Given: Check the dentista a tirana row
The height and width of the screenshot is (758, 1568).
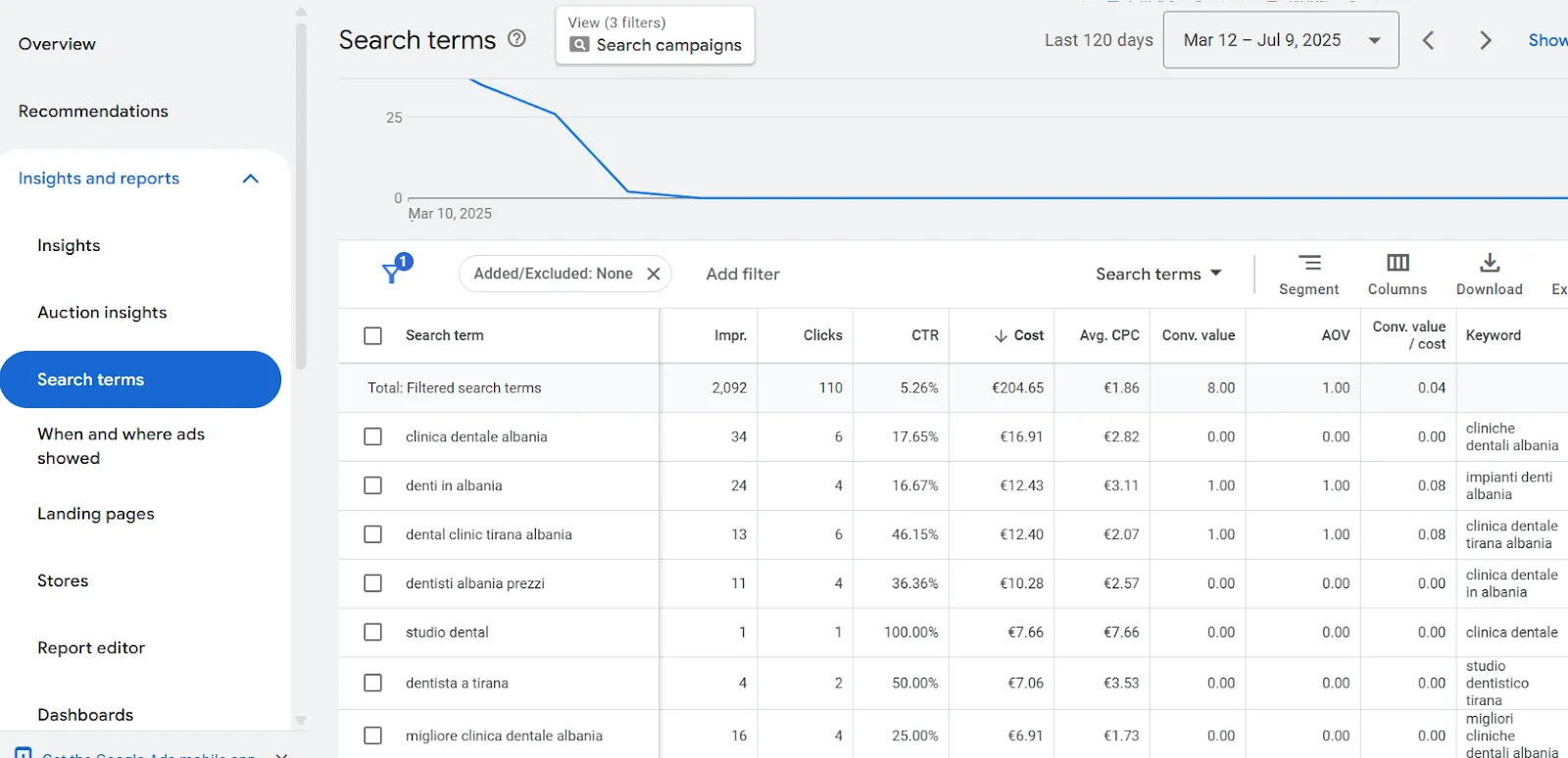Looking at the screenshot, I should pyautogui.click(x=373, y=682).
